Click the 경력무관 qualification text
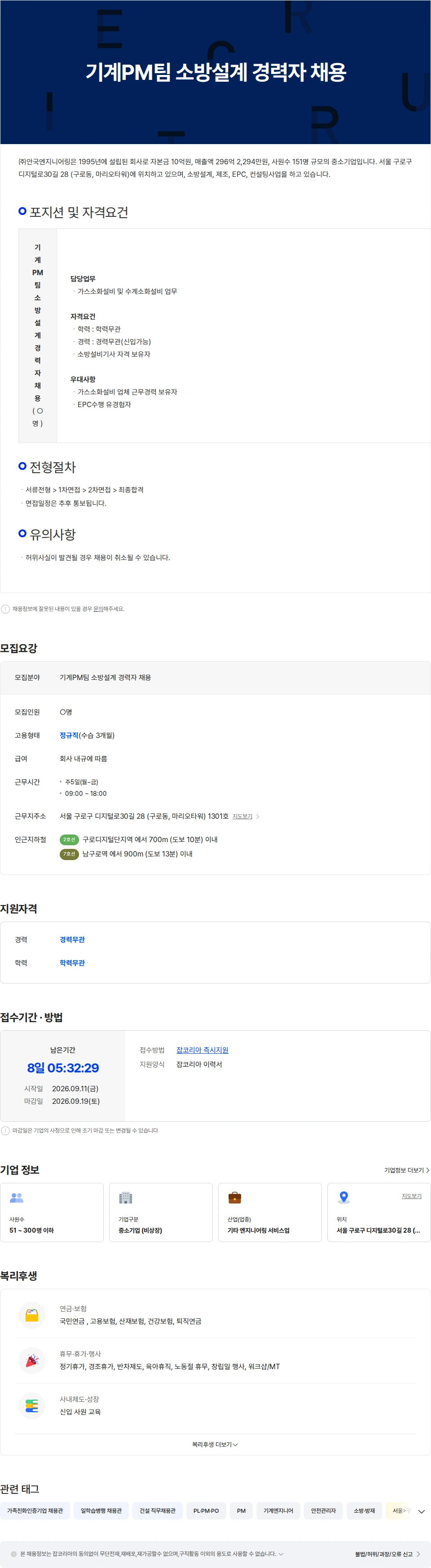This screenshot has height=1568, width=431. pos(72,940)
